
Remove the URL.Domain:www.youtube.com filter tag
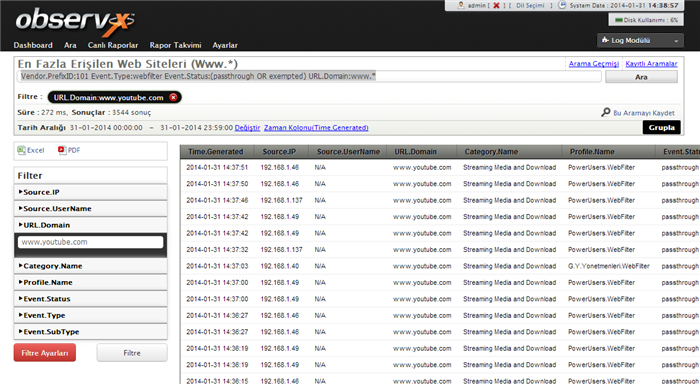pos(173,97)
